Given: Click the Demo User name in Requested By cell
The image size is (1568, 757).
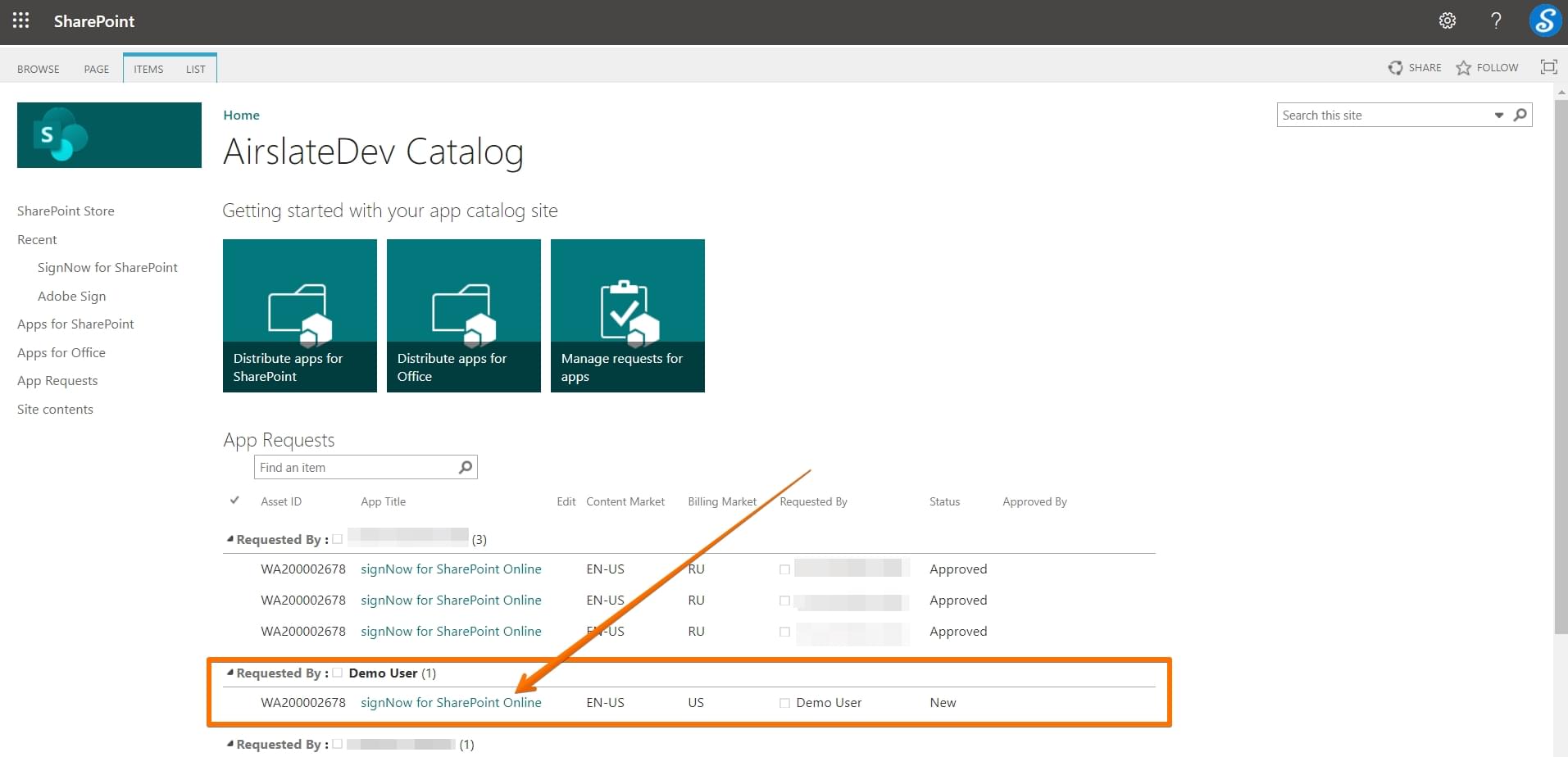Looking at the screenshot, I should point(829,703).
